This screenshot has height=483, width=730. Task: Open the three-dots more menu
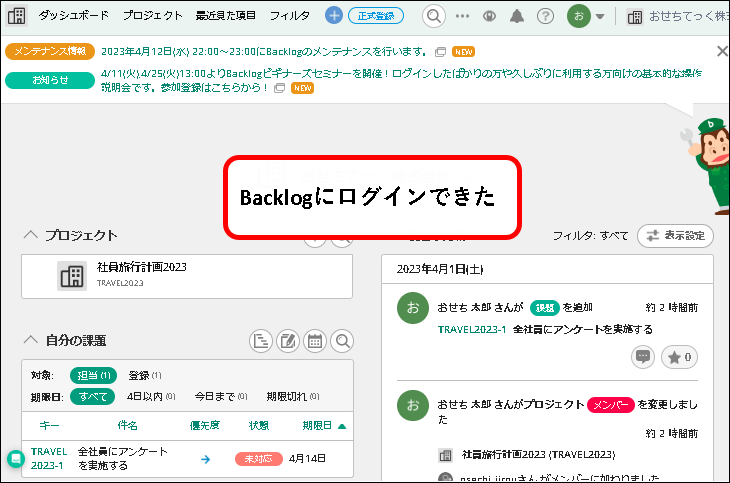click(462, 16)
